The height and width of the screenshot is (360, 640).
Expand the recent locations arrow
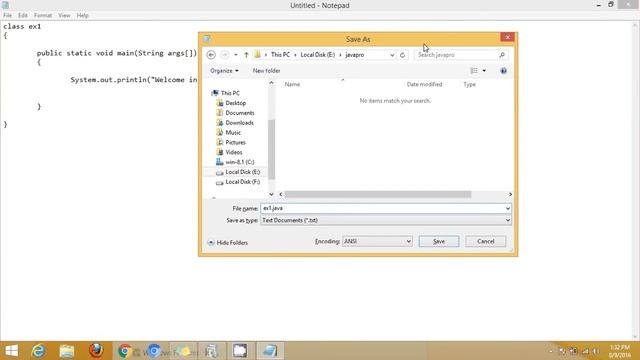tap(236, 55)
